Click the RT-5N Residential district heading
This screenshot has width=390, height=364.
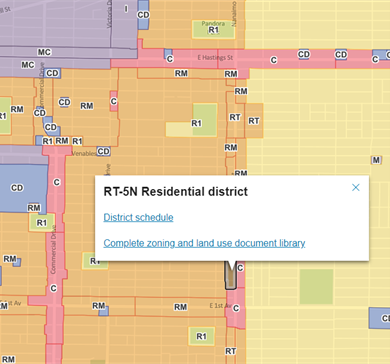point(176,192)
